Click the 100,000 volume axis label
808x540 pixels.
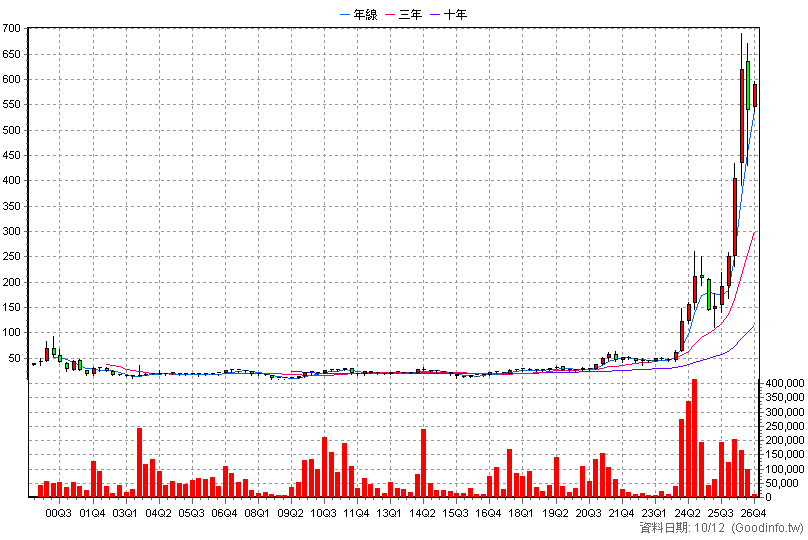(x=785, y=469)
